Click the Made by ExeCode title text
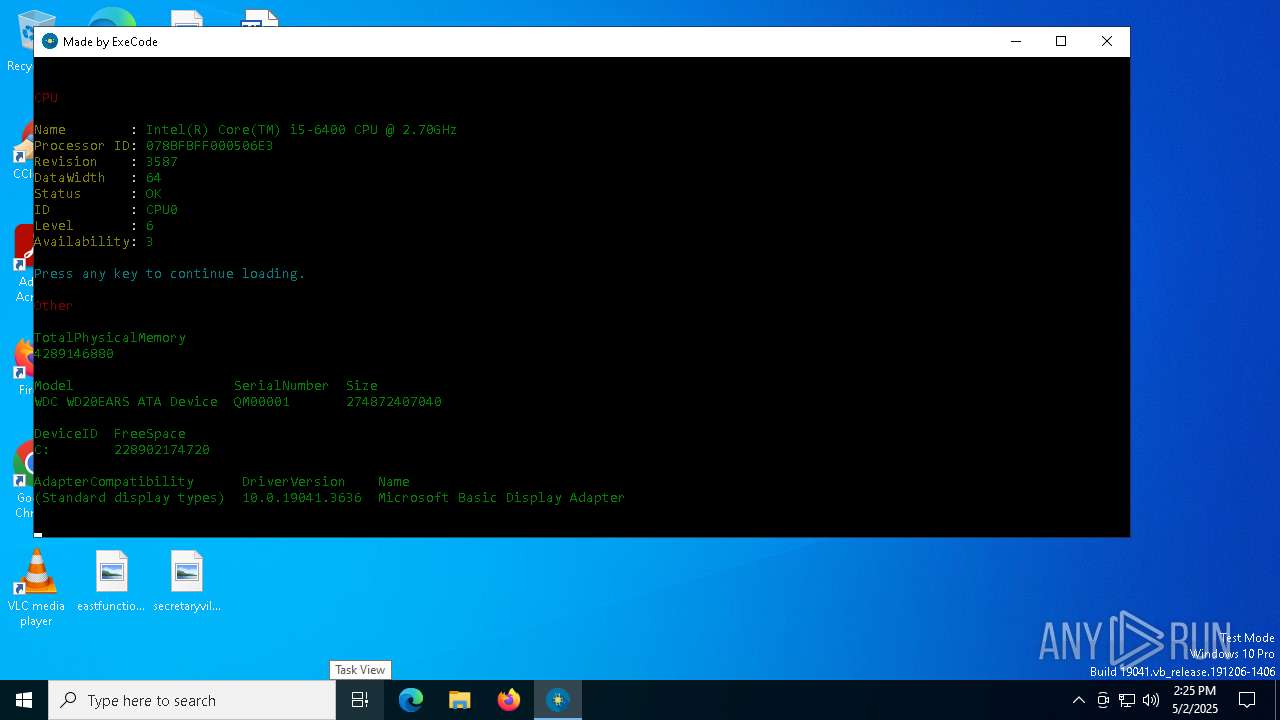 (110, 41)
